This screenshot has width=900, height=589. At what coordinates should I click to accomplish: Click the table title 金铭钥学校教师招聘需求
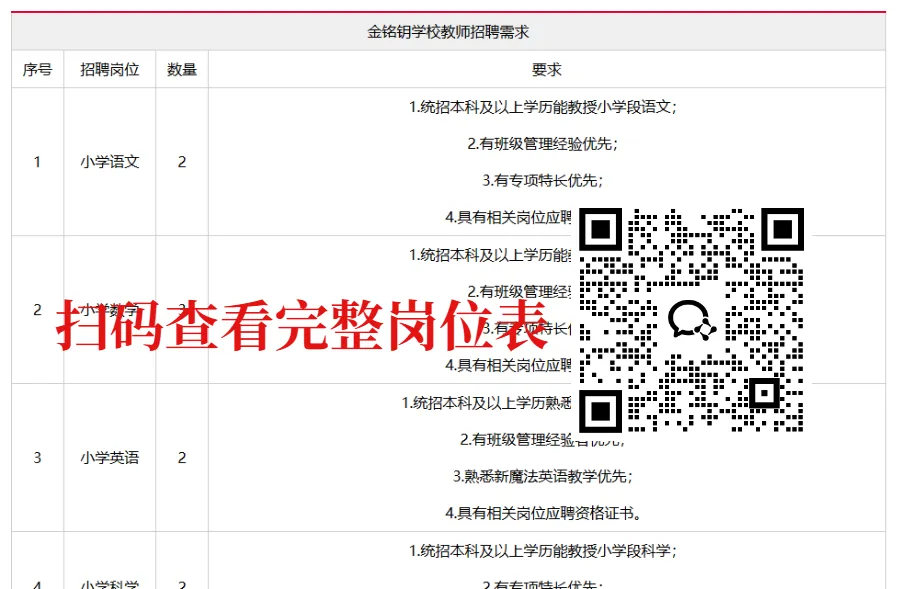(448, 32)
